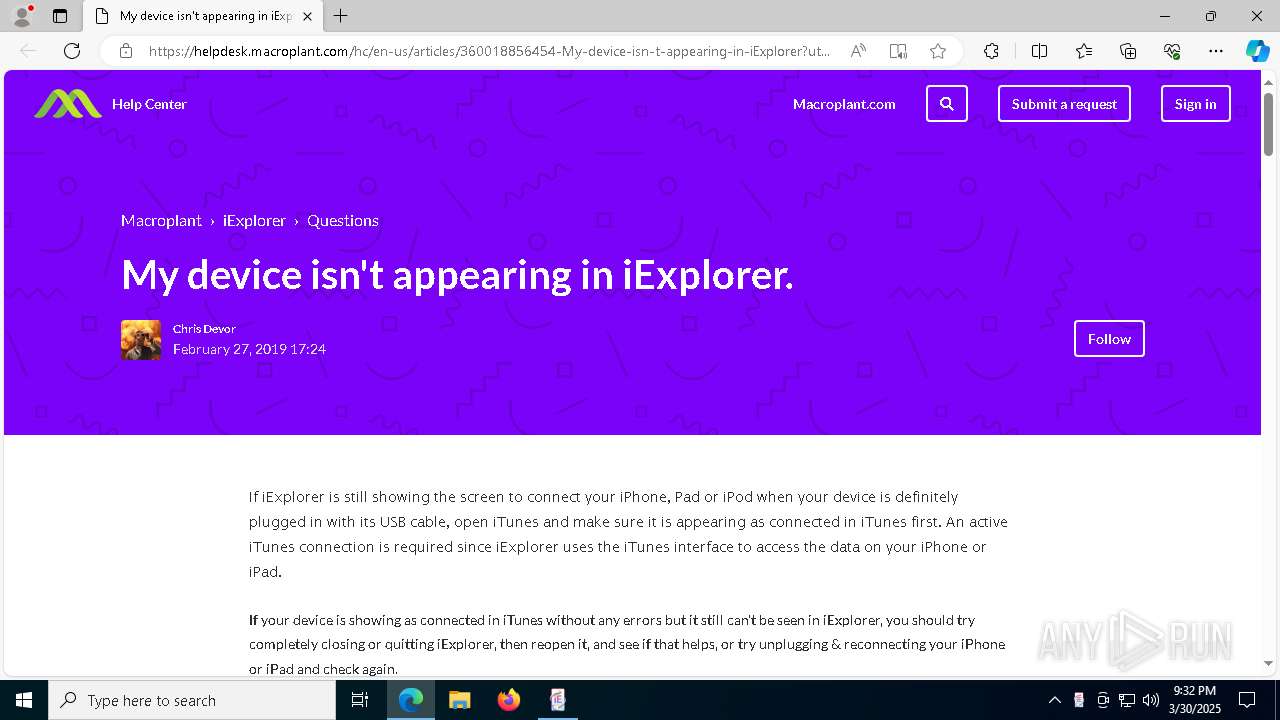Image resolution: width=1280 pixels, height=720 pixels.
Task: Click the Windows search box
Action: tap(192, 700)
